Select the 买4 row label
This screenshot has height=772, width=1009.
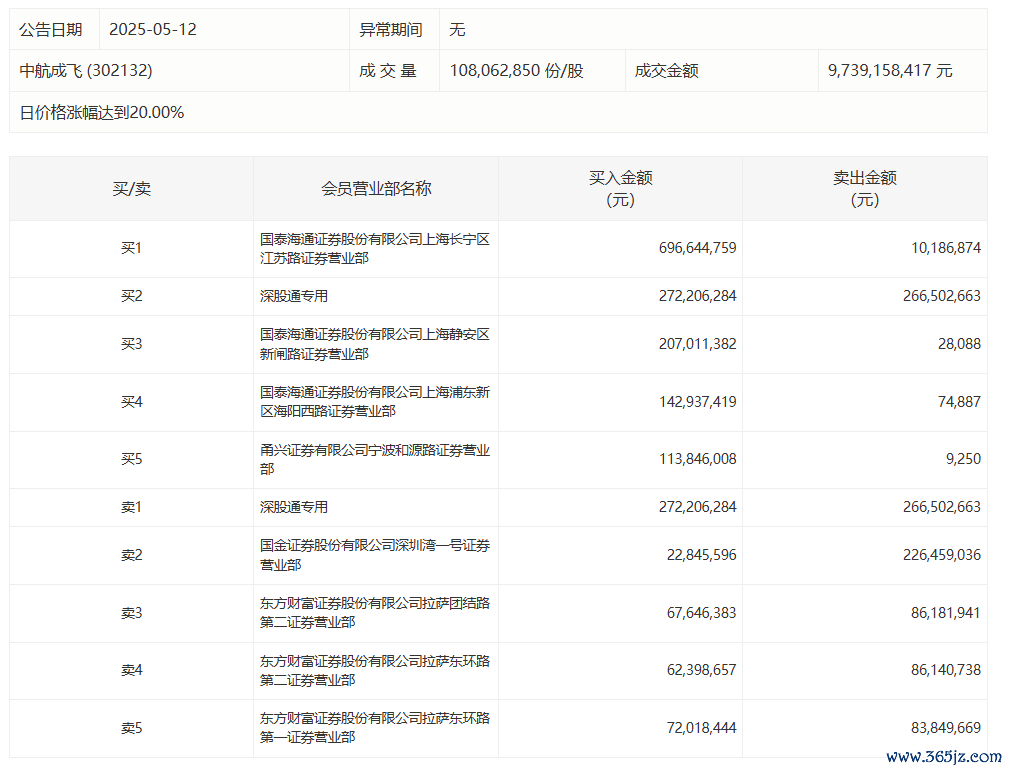click(131, 402)
